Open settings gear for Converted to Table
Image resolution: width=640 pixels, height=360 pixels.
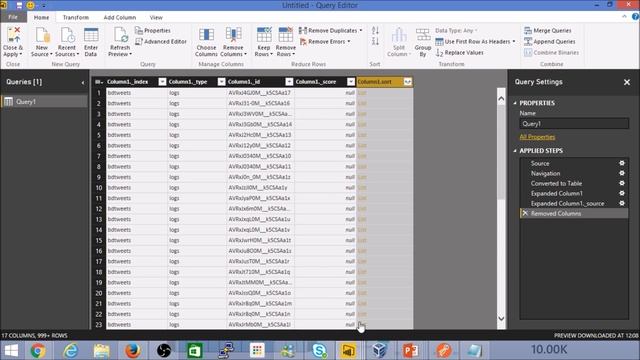[x=622, y=183]
